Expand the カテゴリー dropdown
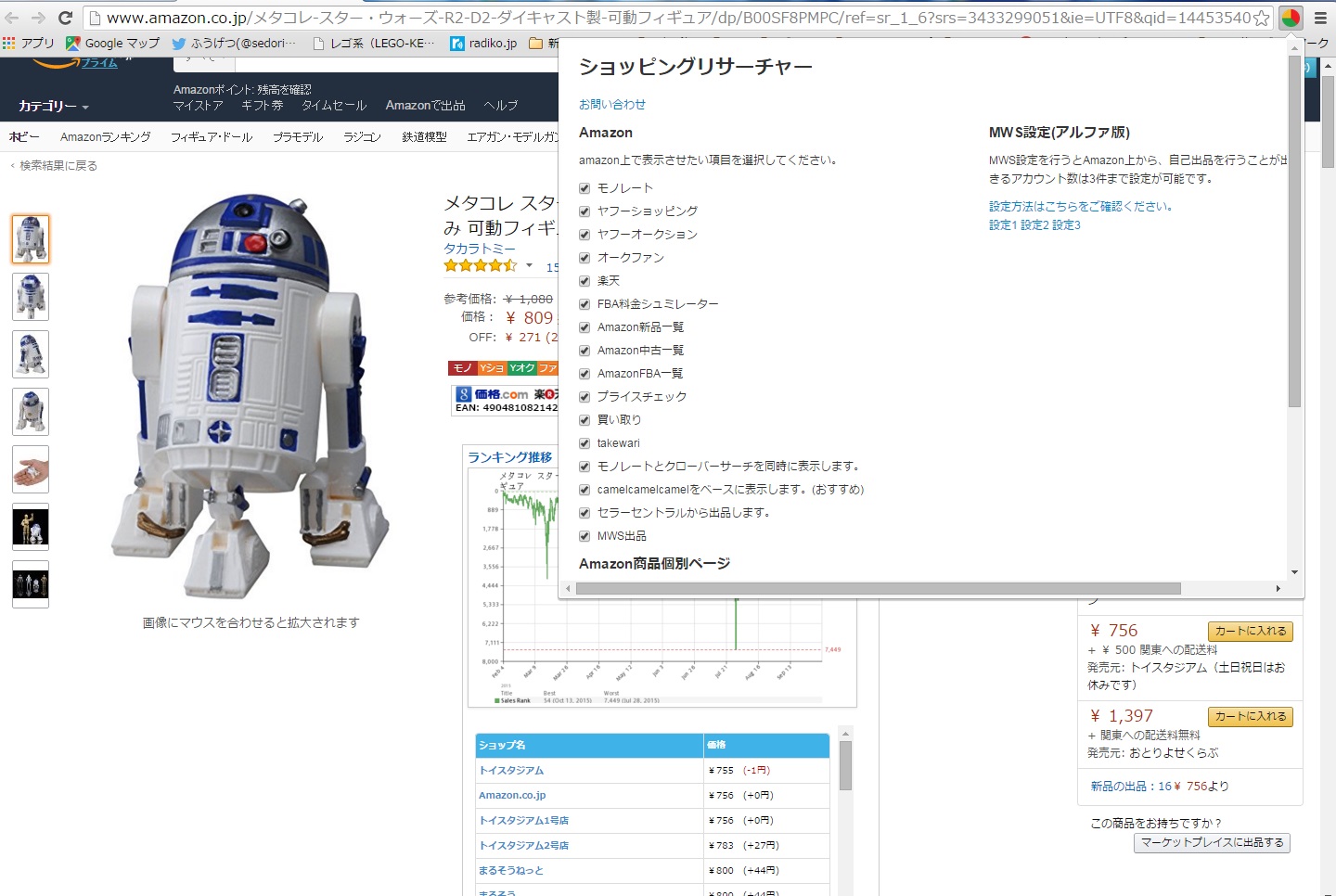Viewport: 1336px width, 896px height. point(54,106)
